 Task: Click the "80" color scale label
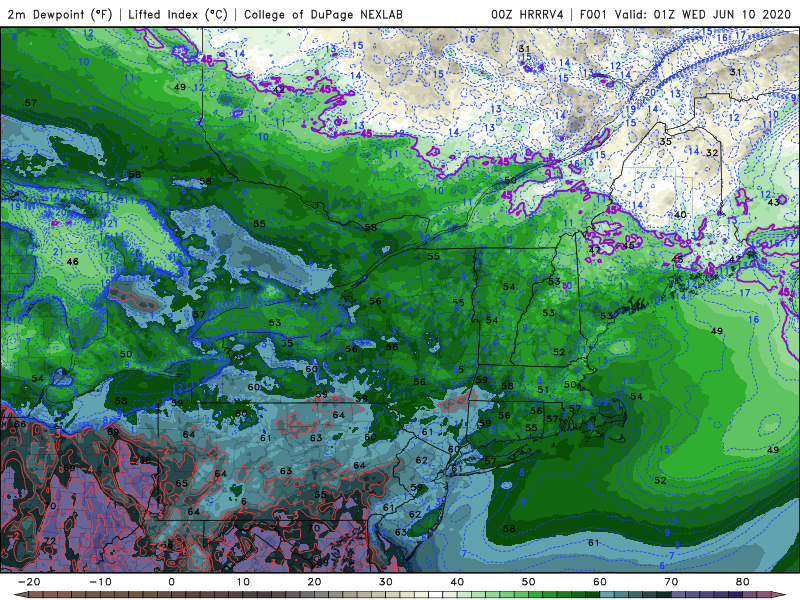click(x=743, y=582)
